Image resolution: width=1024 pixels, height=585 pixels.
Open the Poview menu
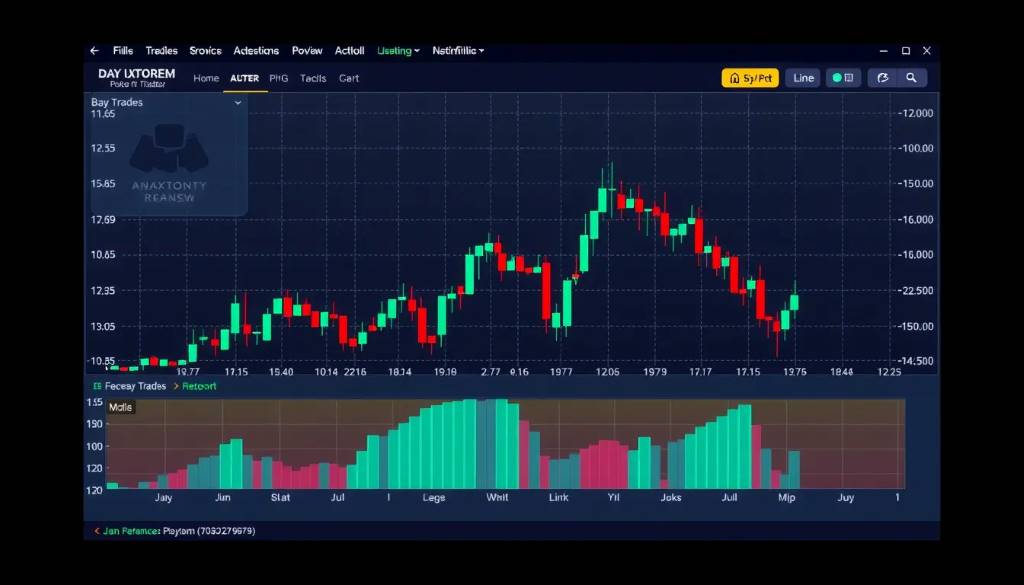click(306, 50)
